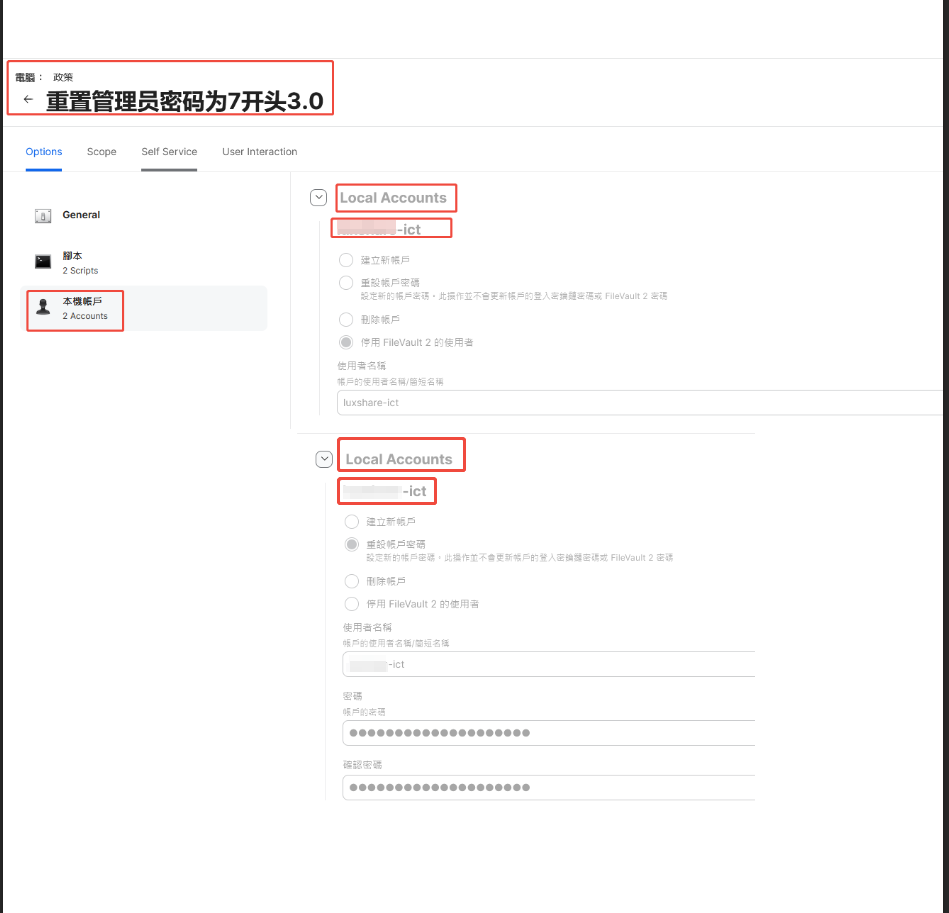Click the 密碼 password field
The height and width of the screenshot is (913, 949).
coord(548,733)
